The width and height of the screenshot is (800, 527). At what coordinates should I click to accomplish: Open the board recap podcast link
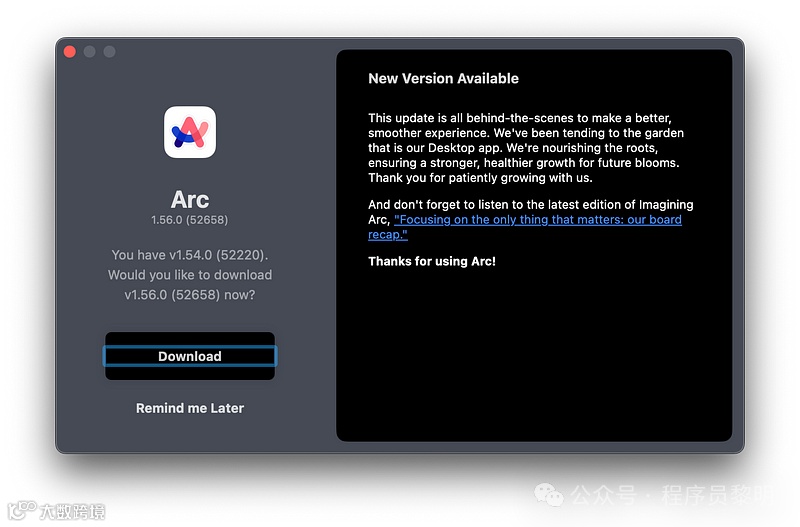click(x=524, y=227)
